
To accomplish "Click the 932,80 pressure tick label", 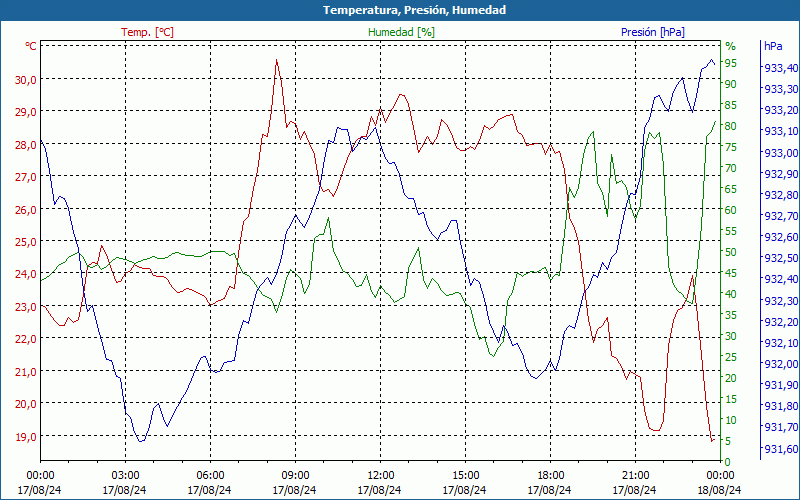I will pos(781,195).
